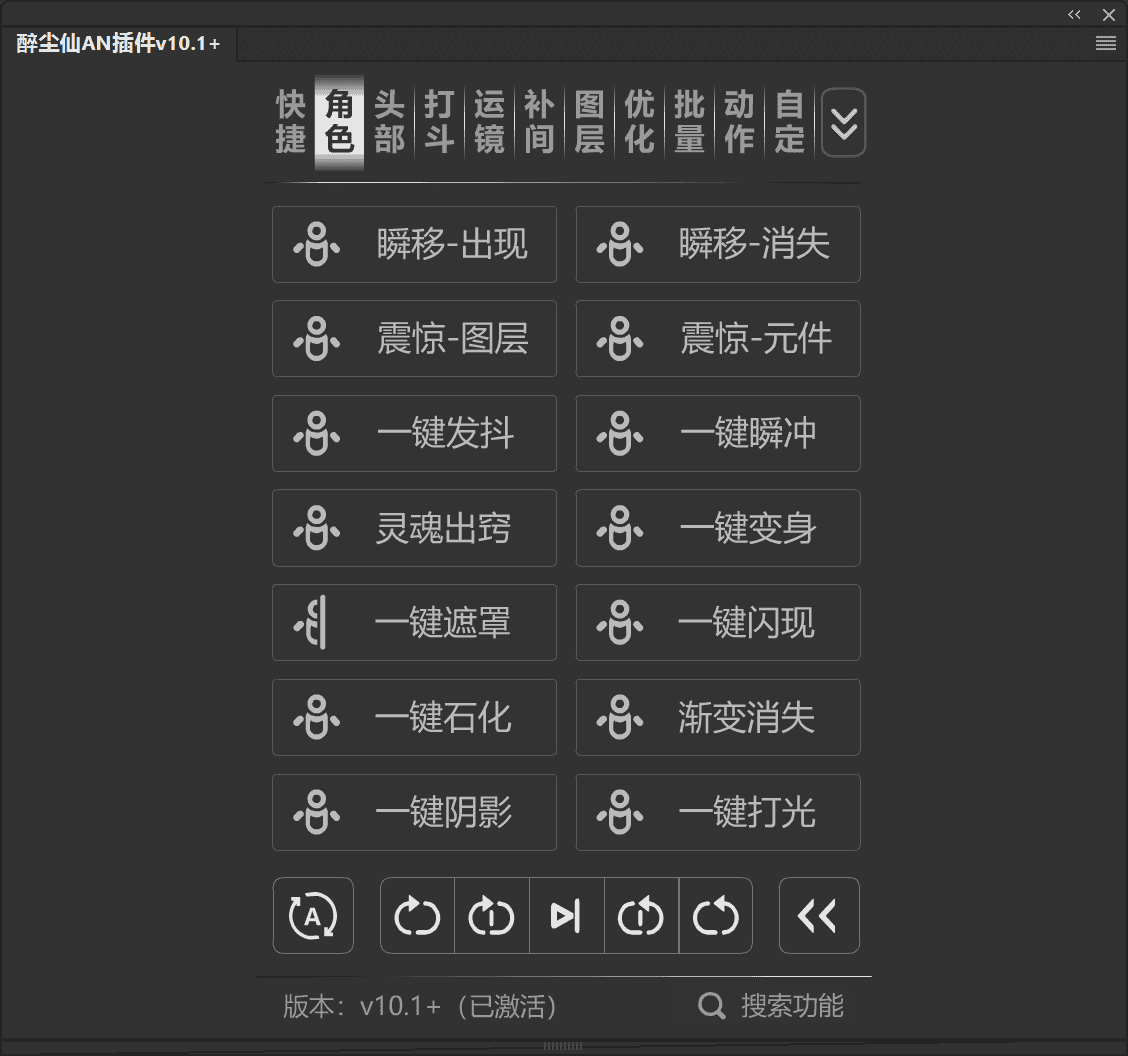Click the 搜索功能 search field

point(790,1007)
